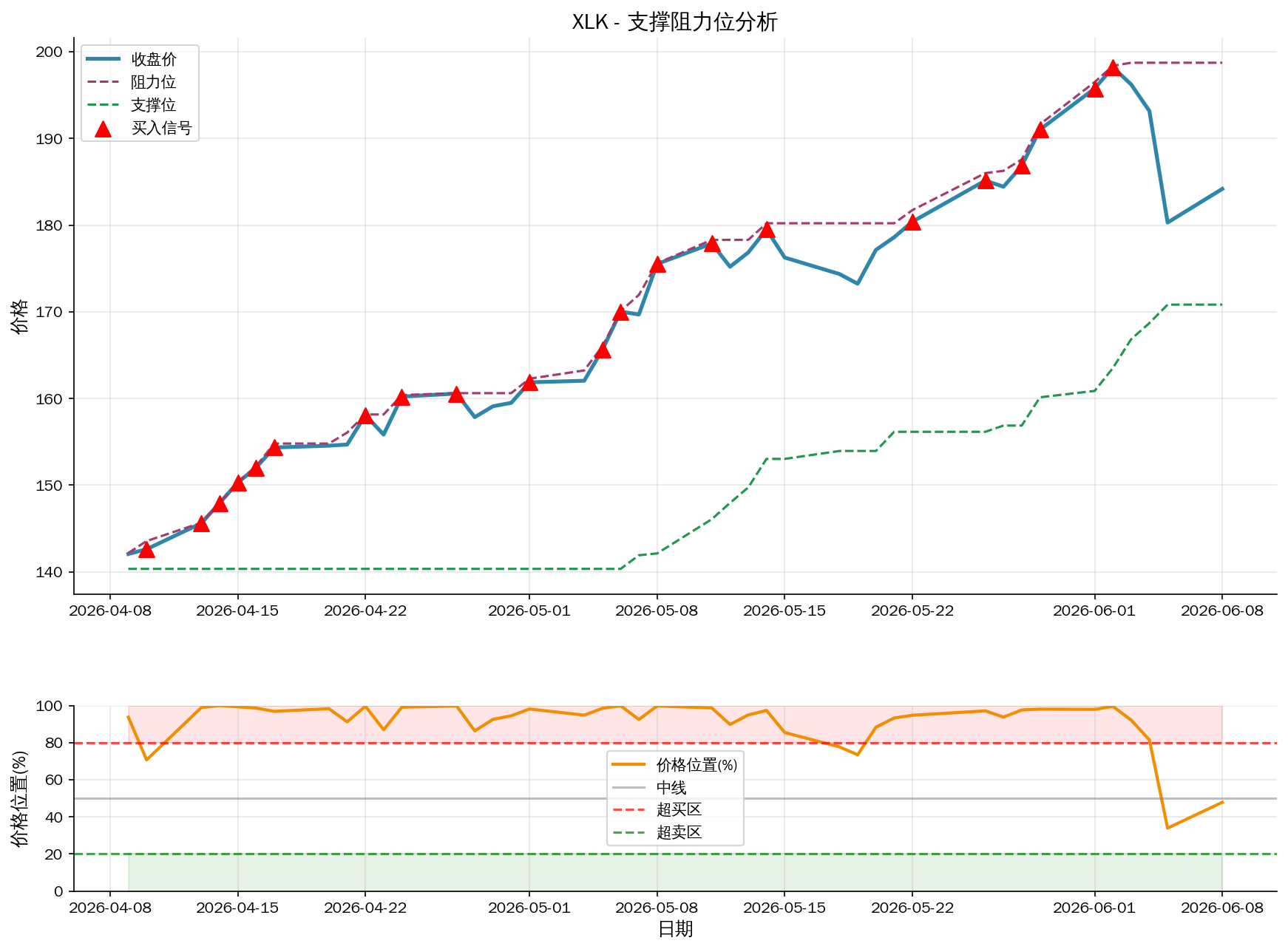Click the buy signal triangle on 2026-05-01
This screenshot has width=1288, height=949.
(529, 382)
